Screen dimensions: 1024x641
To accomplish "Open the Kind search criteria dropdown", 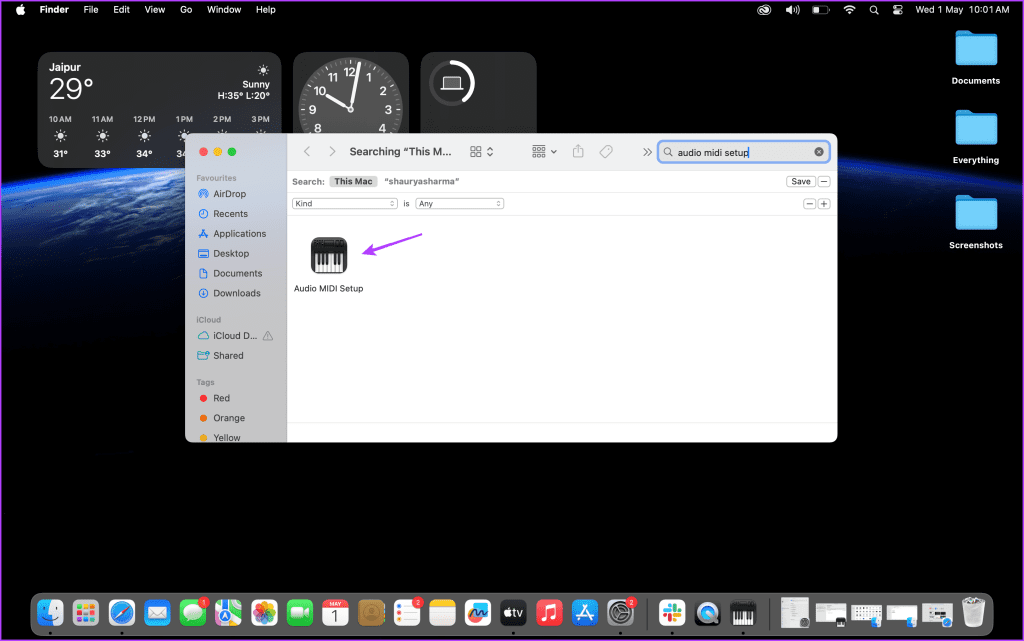I will click(x=345, y=204).
